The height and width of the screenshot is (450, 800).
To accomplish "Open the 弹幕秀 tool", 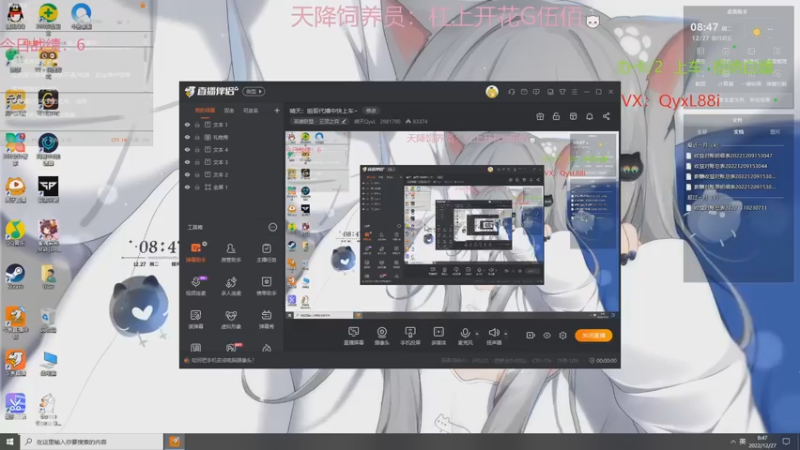I will coord(266,319).
